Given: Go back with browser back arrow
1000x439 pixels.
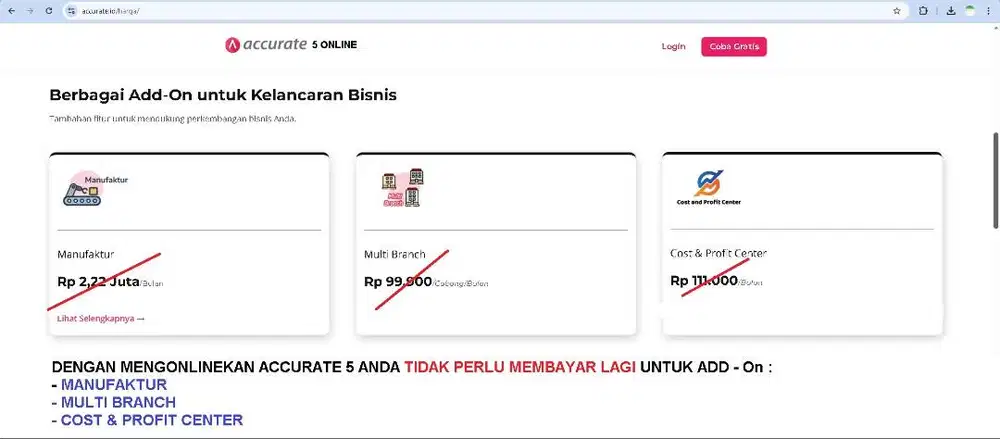Looking at the screenshot, I should [x=11, y=11].
